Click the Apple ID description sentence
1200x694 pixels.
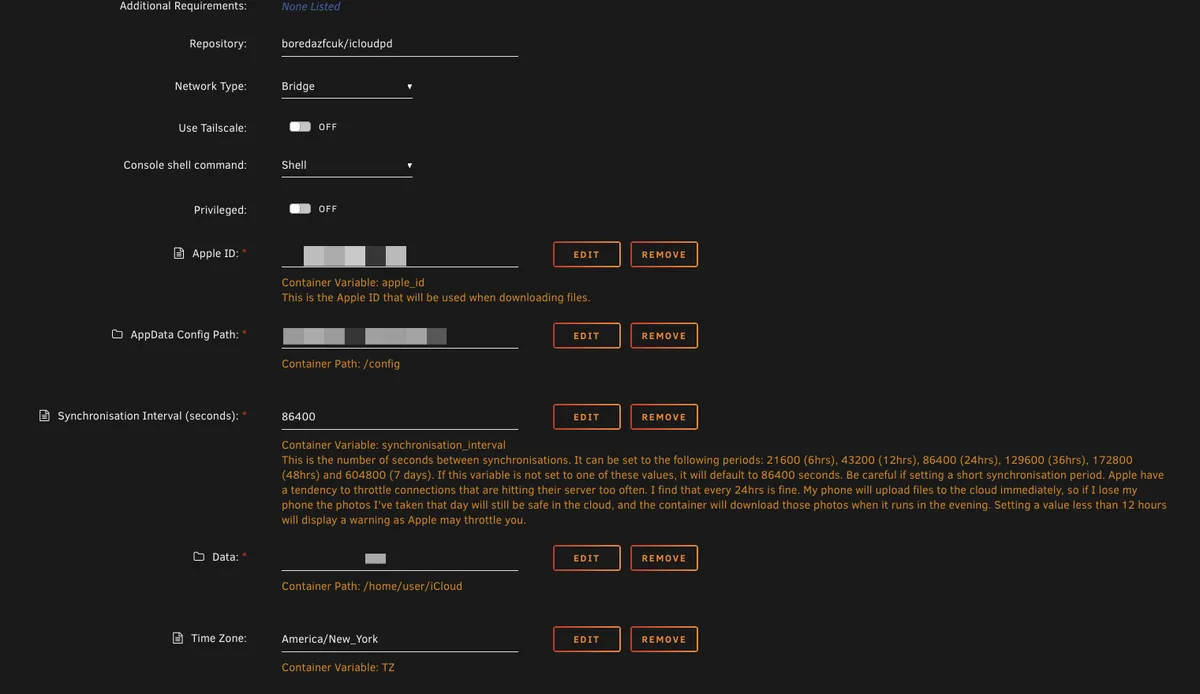436,298
